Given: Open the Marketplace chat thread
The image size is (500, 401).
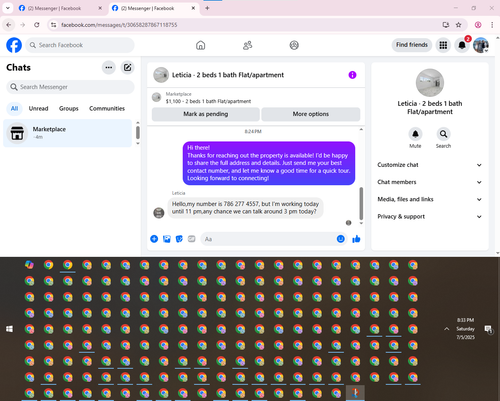Looking at the screenshot, I should click(x=67, y=133).
